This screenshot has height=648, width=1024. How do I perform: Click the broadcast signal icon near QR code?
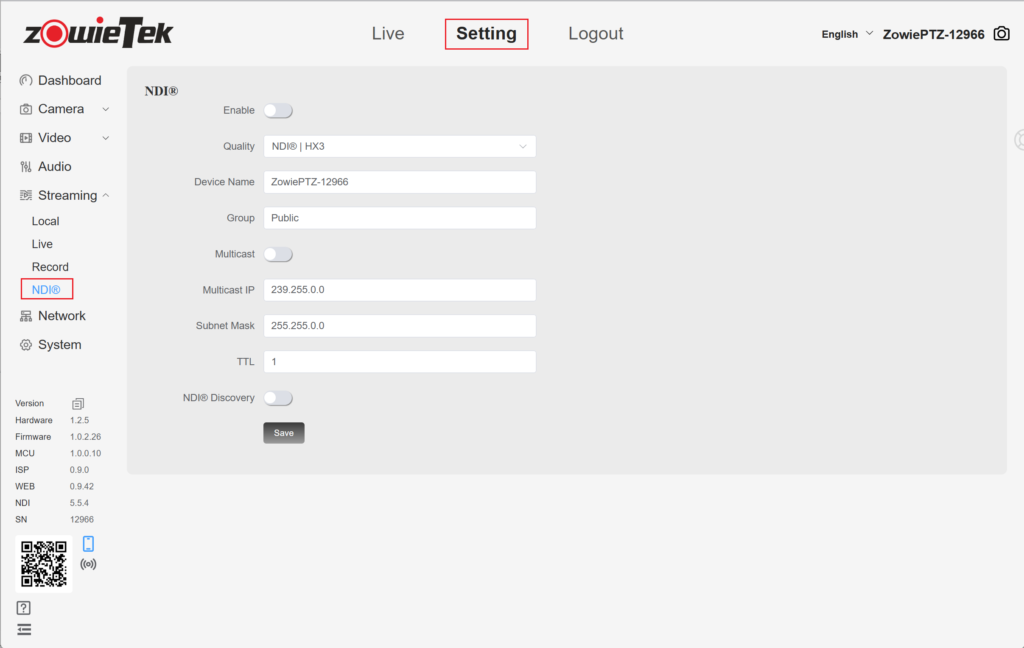tap(88, 565)
